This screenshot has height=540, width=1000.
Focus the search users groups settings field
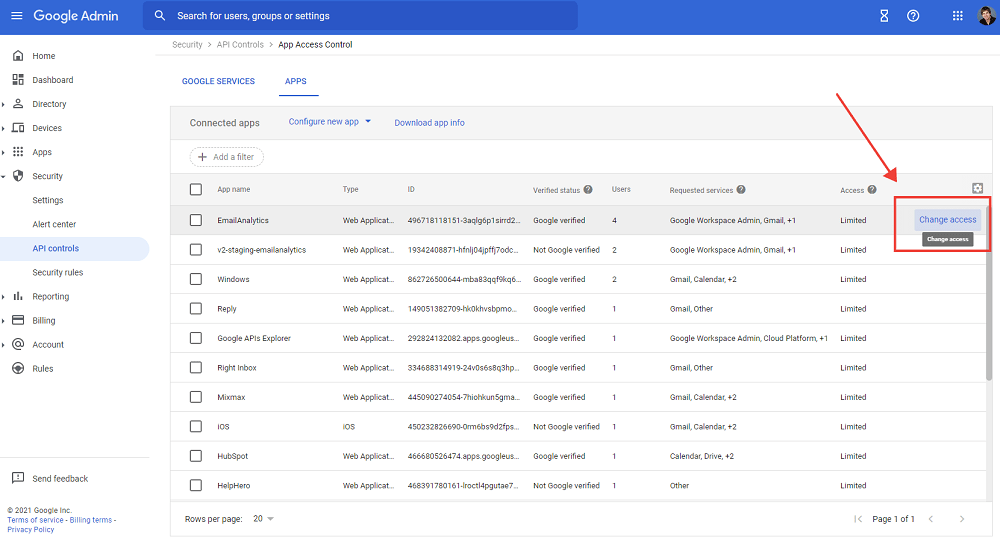(x=360, y=15)
